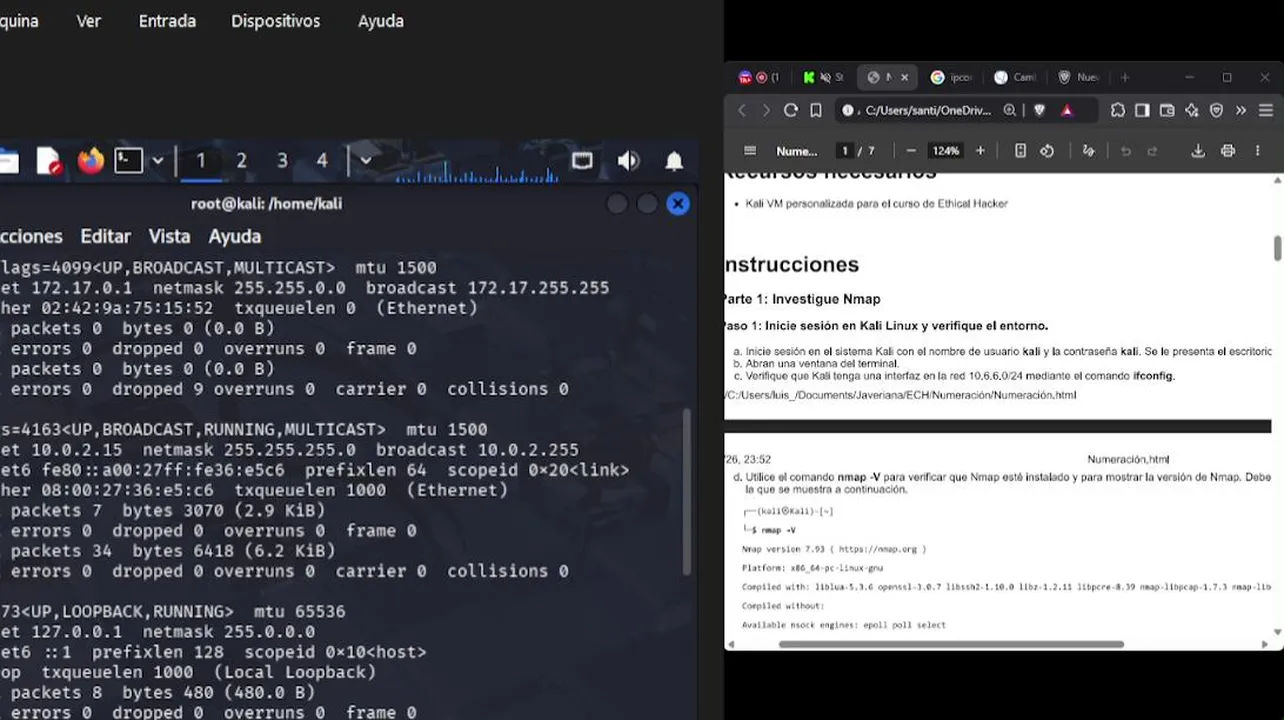Switch to Kali workspace 1
This screenshot has height=720, width=1284.
[x=200, y=160]
